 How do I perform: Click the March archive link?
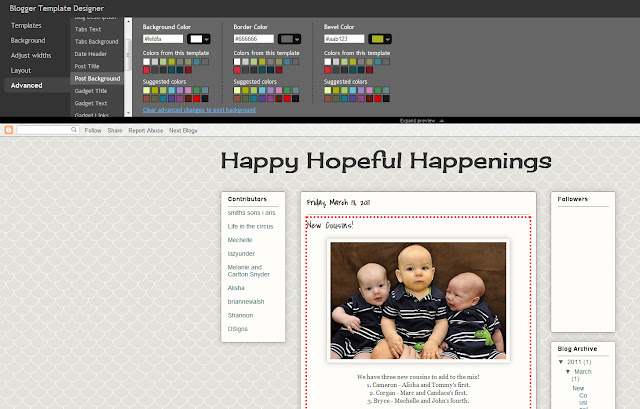pyautogui.click(x=583, y=371)
